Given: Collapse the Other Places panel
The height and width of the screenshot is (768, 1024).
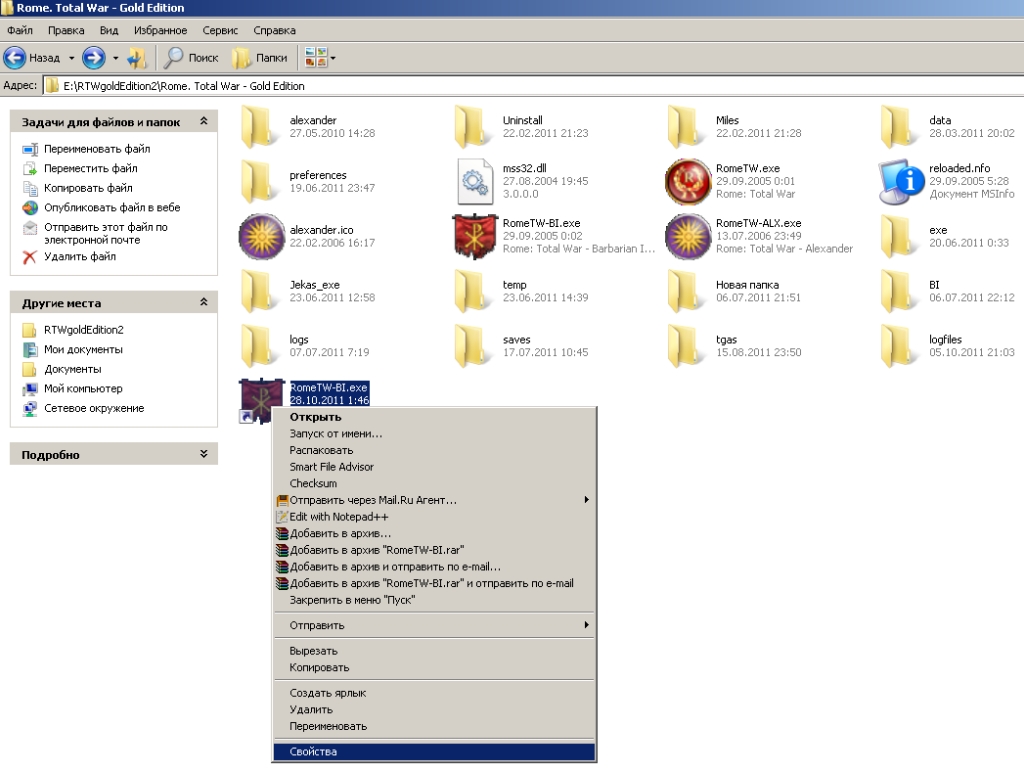Looking at the screenshot, I should (x=204, y=302).
